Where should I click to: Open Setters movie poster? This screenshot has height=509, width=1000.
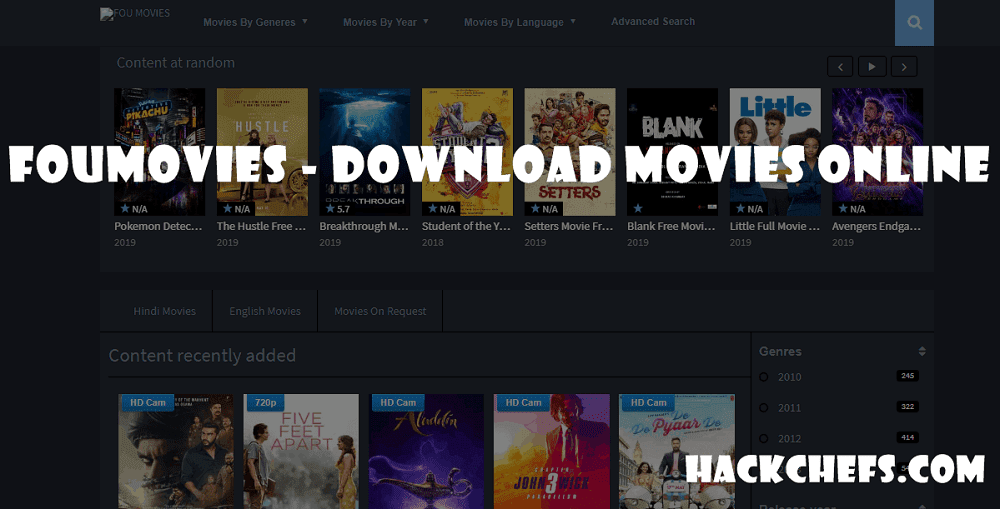tap(570, 152)
